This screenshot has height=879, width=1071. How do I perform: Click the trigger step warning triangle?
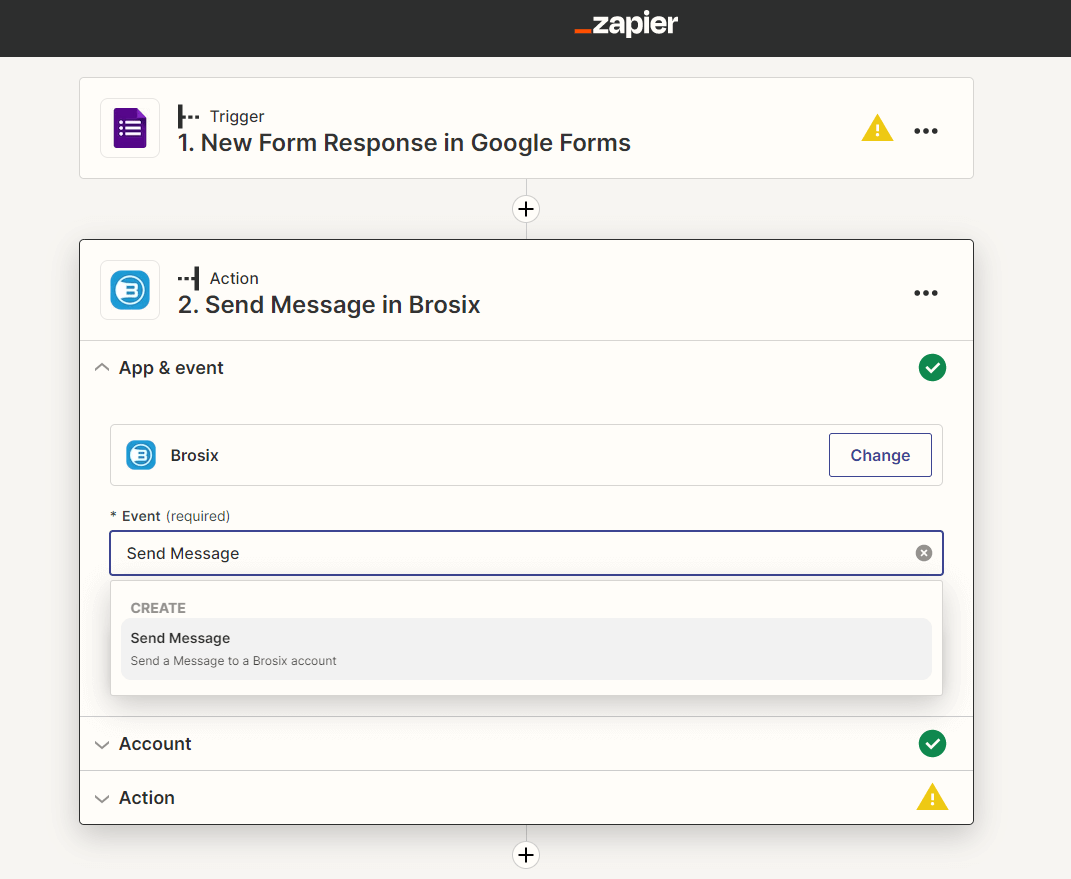click(877, 128)
